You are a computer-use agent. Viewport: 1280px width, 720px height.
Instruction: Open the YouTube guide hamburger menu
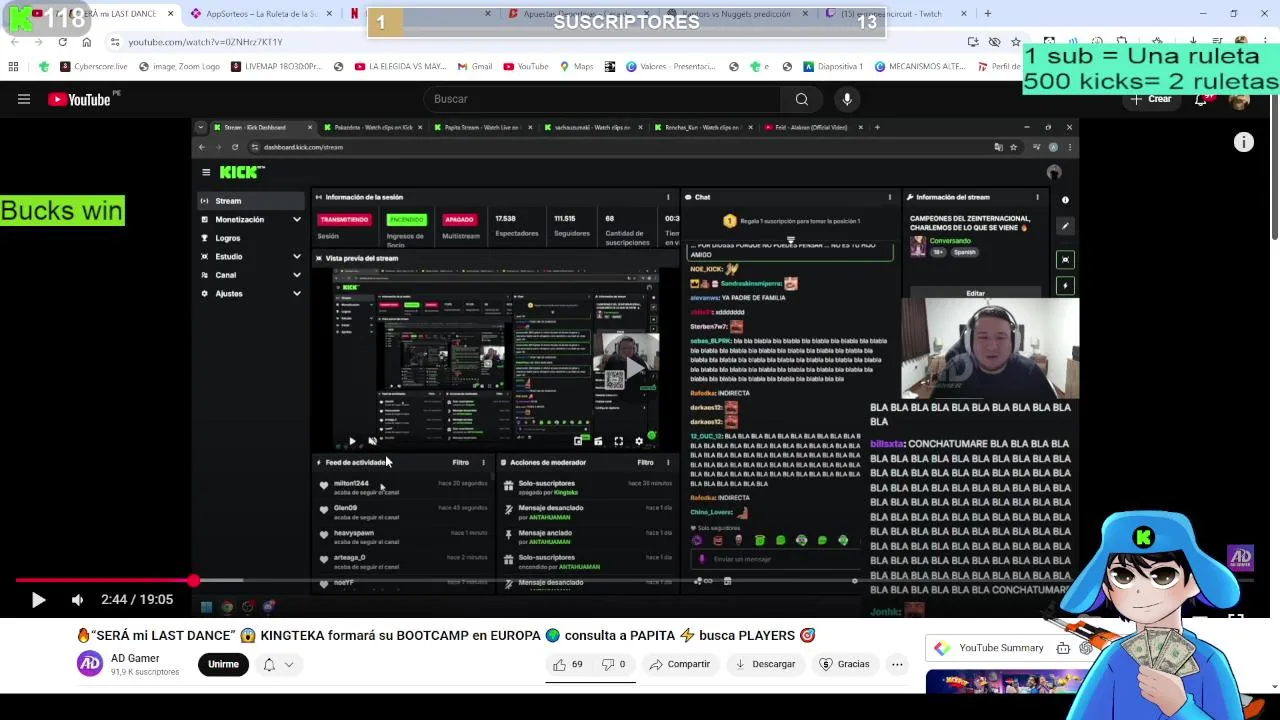24,99
